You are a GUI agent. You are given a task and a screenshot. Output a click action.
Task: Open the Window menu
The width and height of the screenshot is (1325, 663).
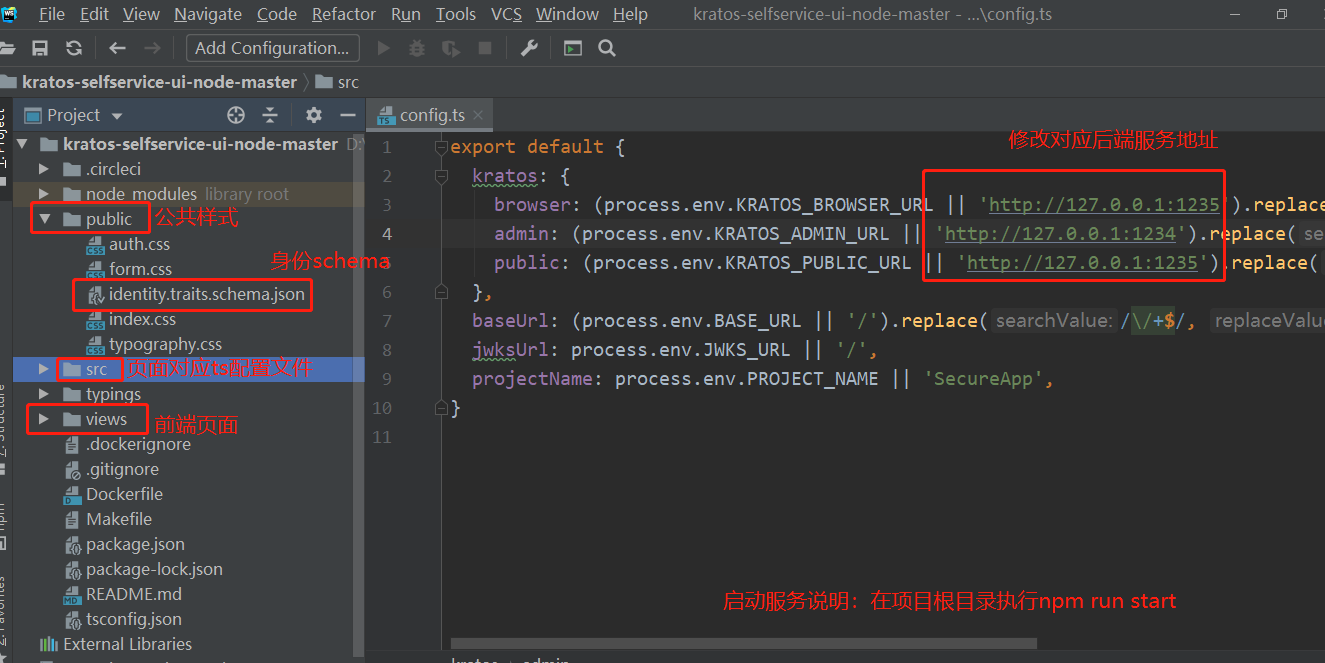568,14
